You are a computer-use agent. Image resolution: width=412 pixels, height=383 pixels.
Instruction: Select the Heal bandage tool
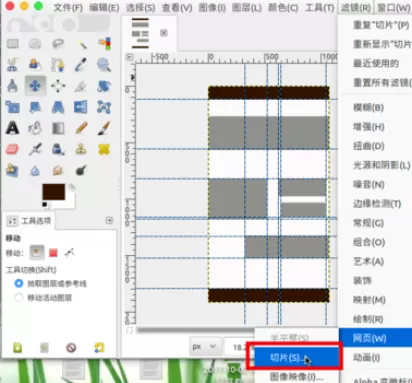tap(104, 149)
